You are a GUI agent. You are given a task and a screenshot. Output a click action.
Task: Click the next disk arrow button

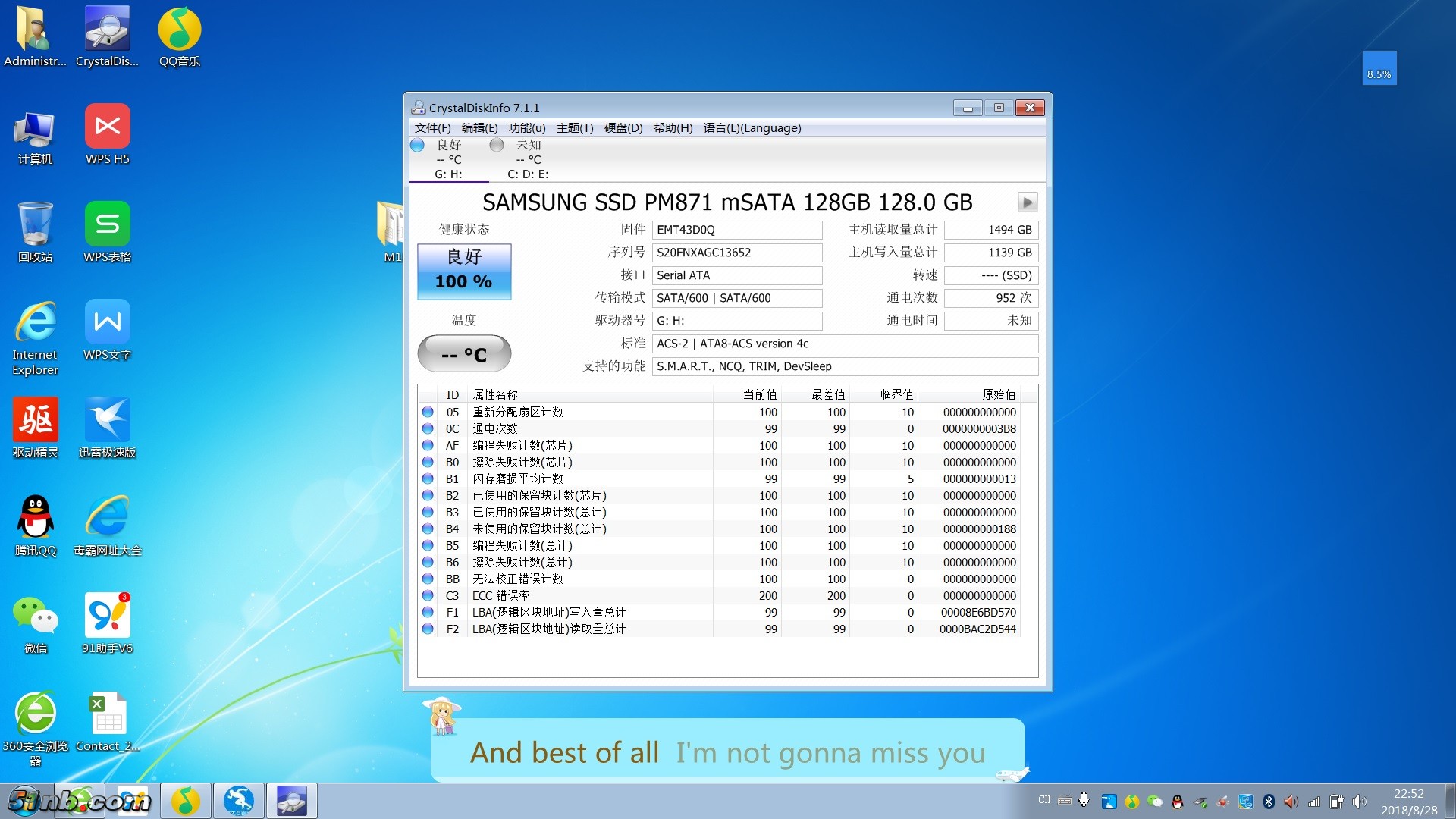pyautogui.click(x=1027, y=202)
